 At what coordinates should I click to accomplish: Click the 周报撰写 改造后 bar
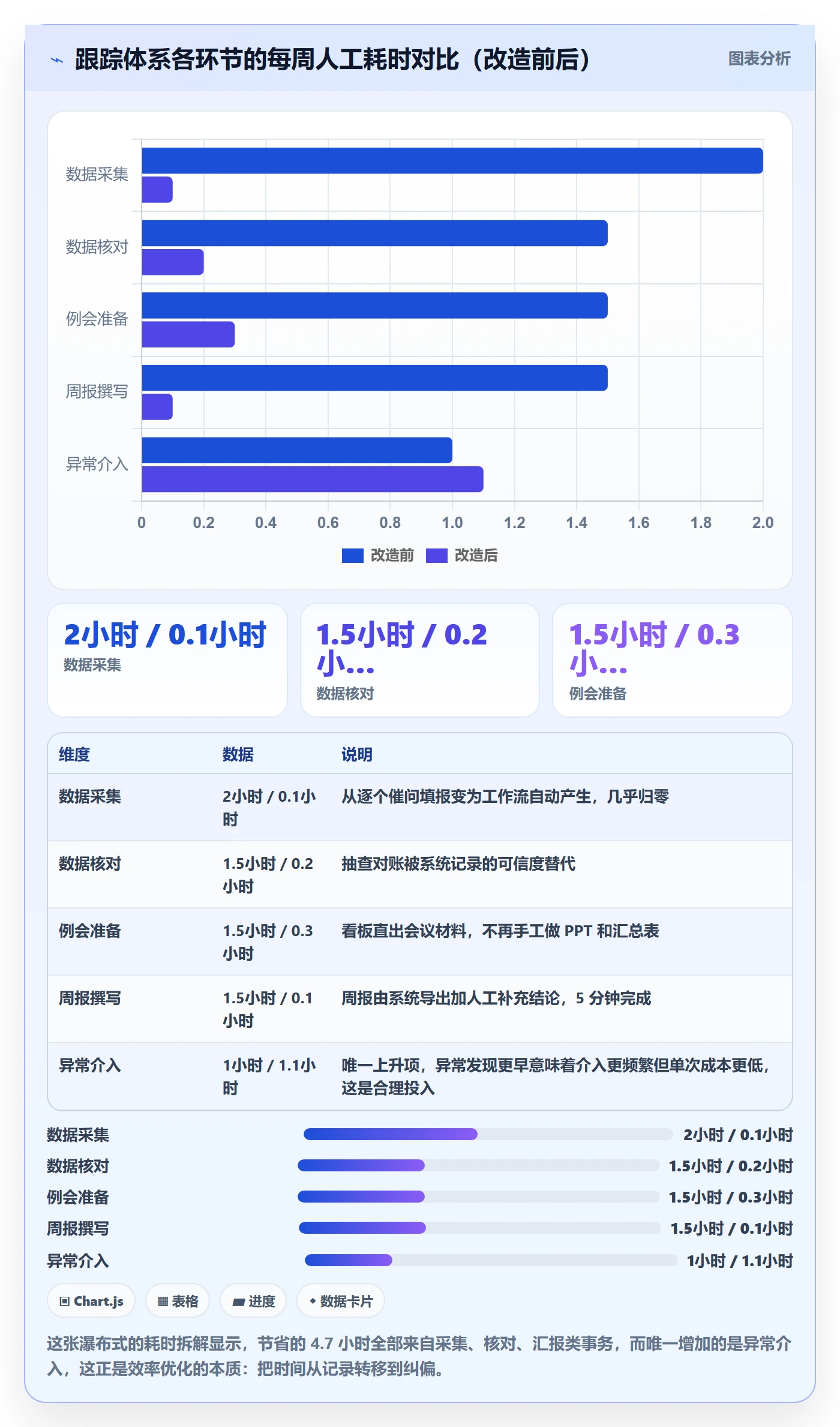(x=157, y=407)
